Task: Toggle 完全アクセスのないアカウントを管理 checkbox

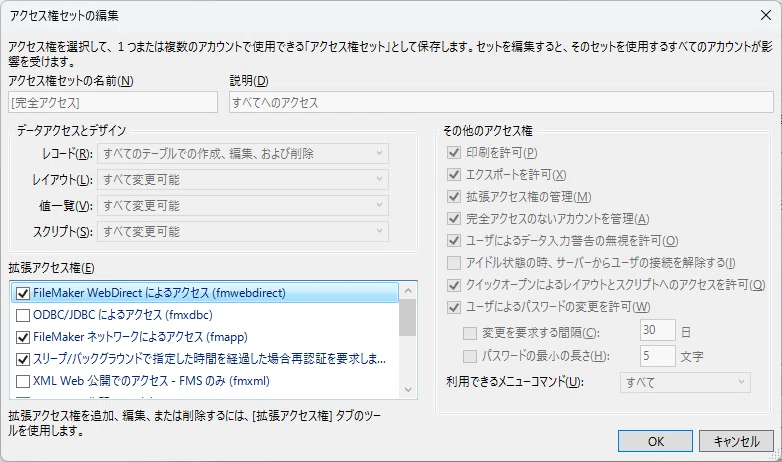Action: pos(454,219)
